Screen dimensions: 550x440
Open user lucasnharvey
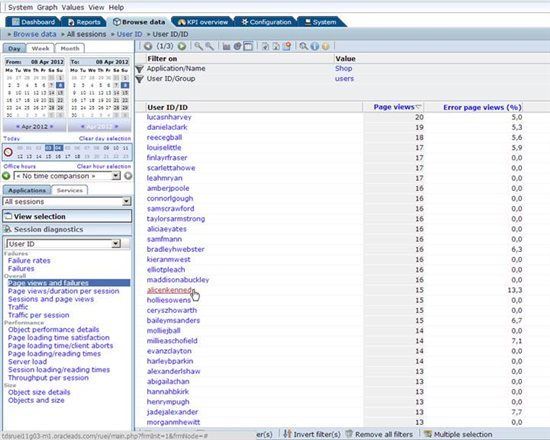[169, 117]
